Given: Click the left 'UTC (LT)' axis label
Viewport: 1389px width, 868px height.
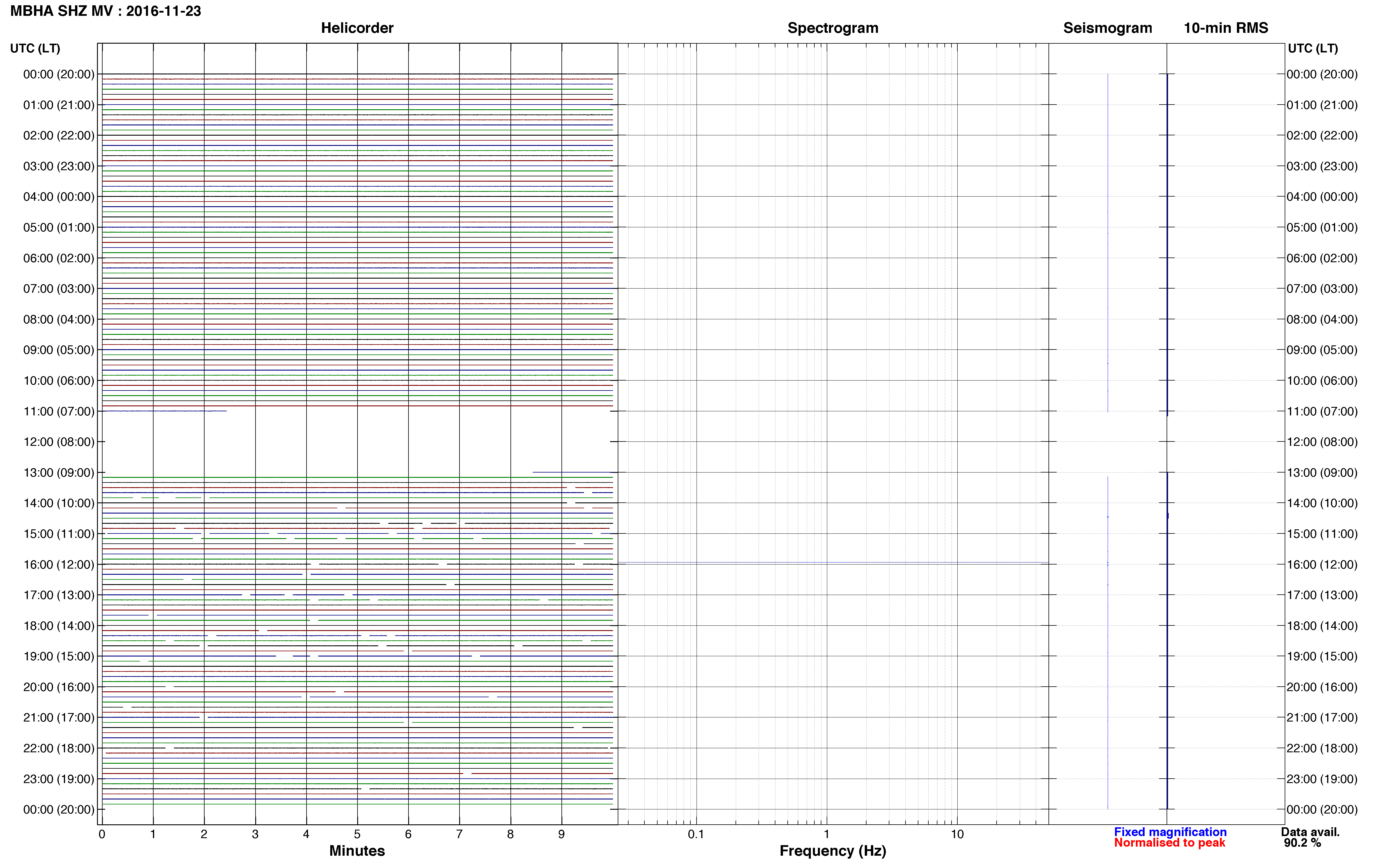Looking at the screenshot, I should [x=35, y=48].
